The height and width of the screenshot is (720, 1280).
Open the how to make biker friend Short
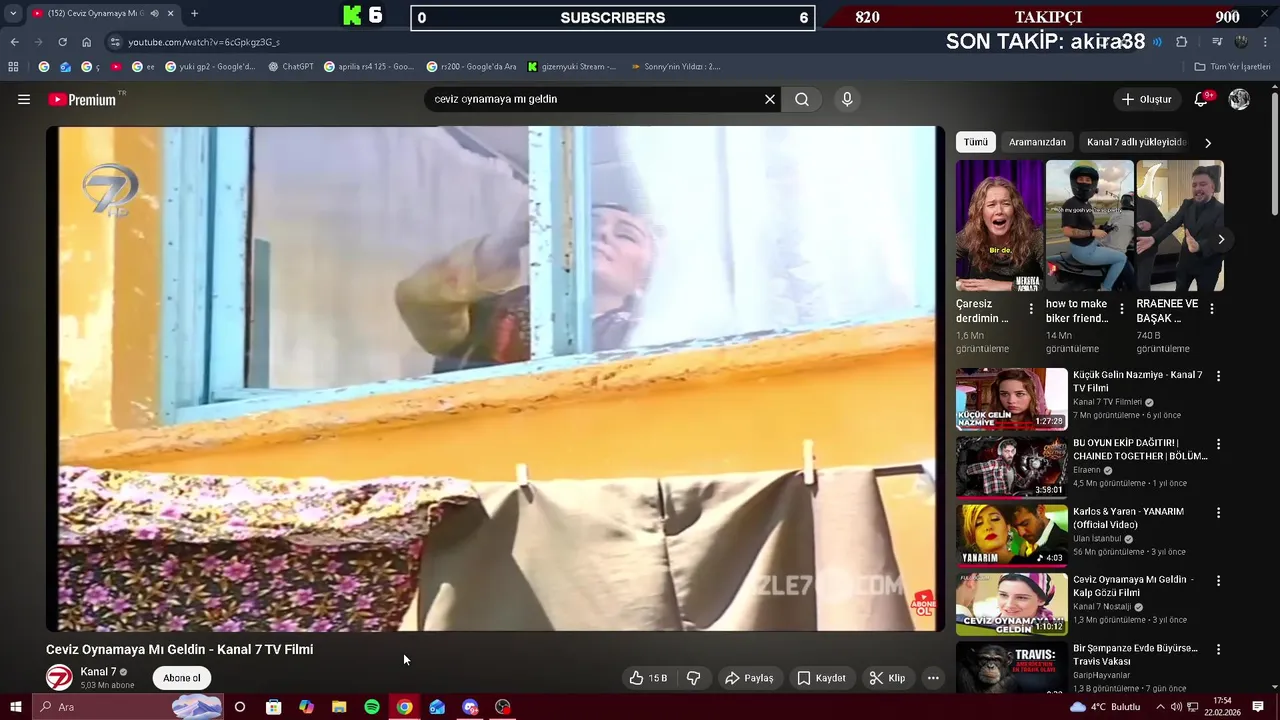tap(1090, 225)
